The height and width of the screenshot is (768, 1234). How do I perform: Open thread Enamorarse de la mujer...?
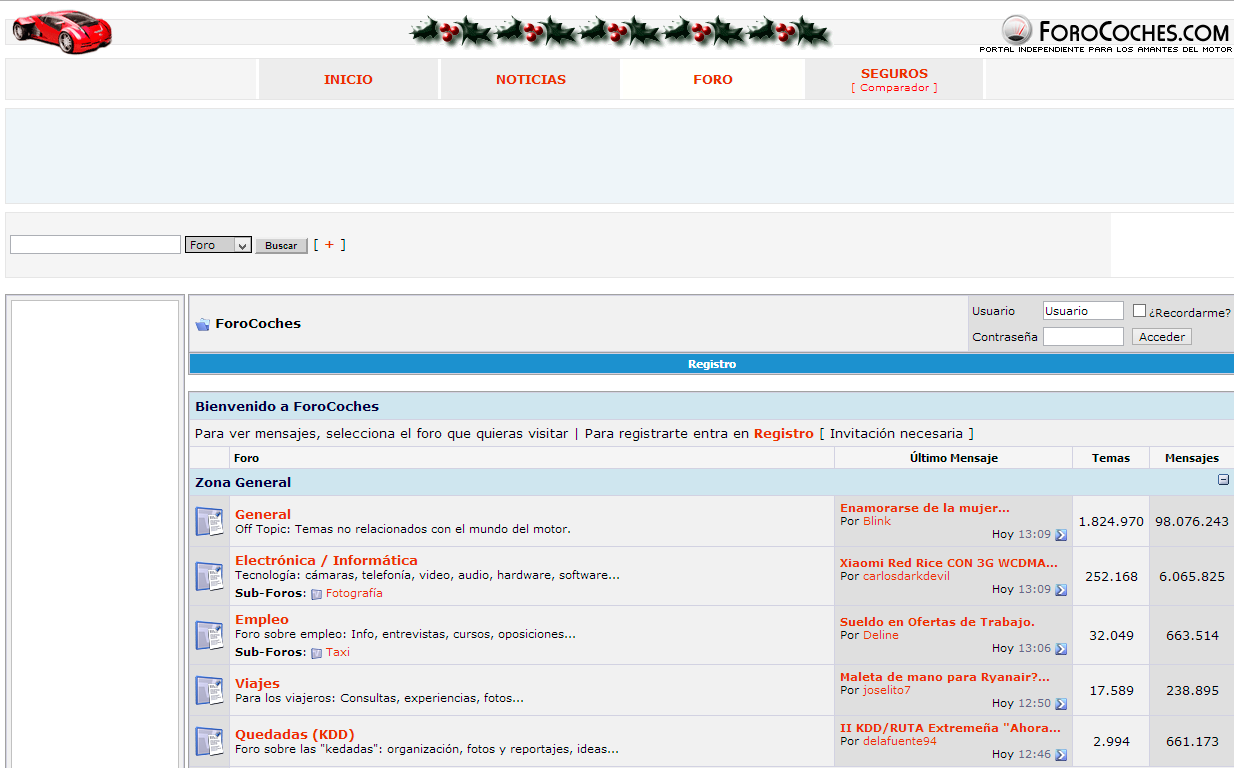[925, 508]
